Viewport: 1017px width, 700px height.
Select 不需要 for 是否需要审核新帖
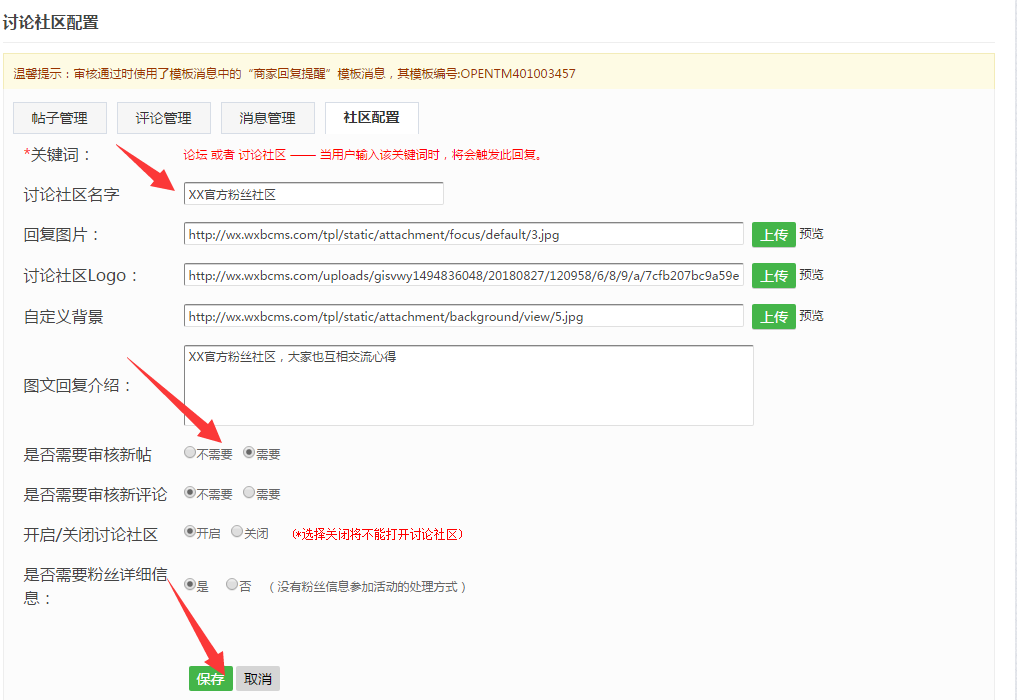(189, 452)
